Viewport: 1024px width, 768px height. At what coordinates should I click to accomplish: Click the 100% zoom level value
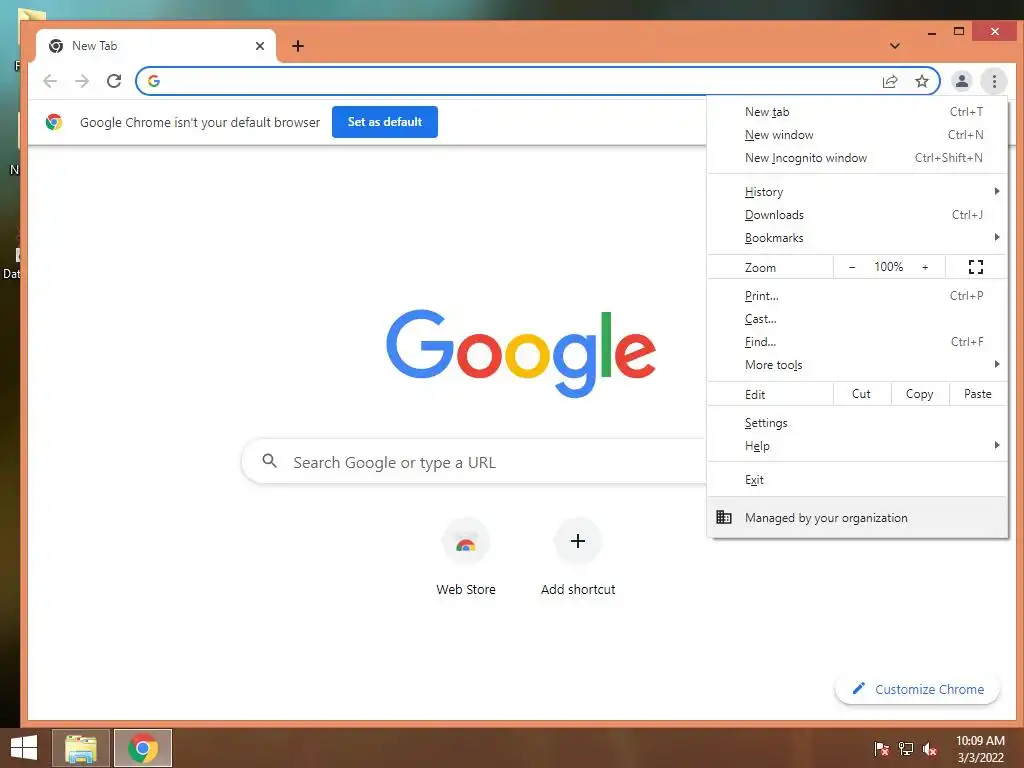(x=888, y=266)
